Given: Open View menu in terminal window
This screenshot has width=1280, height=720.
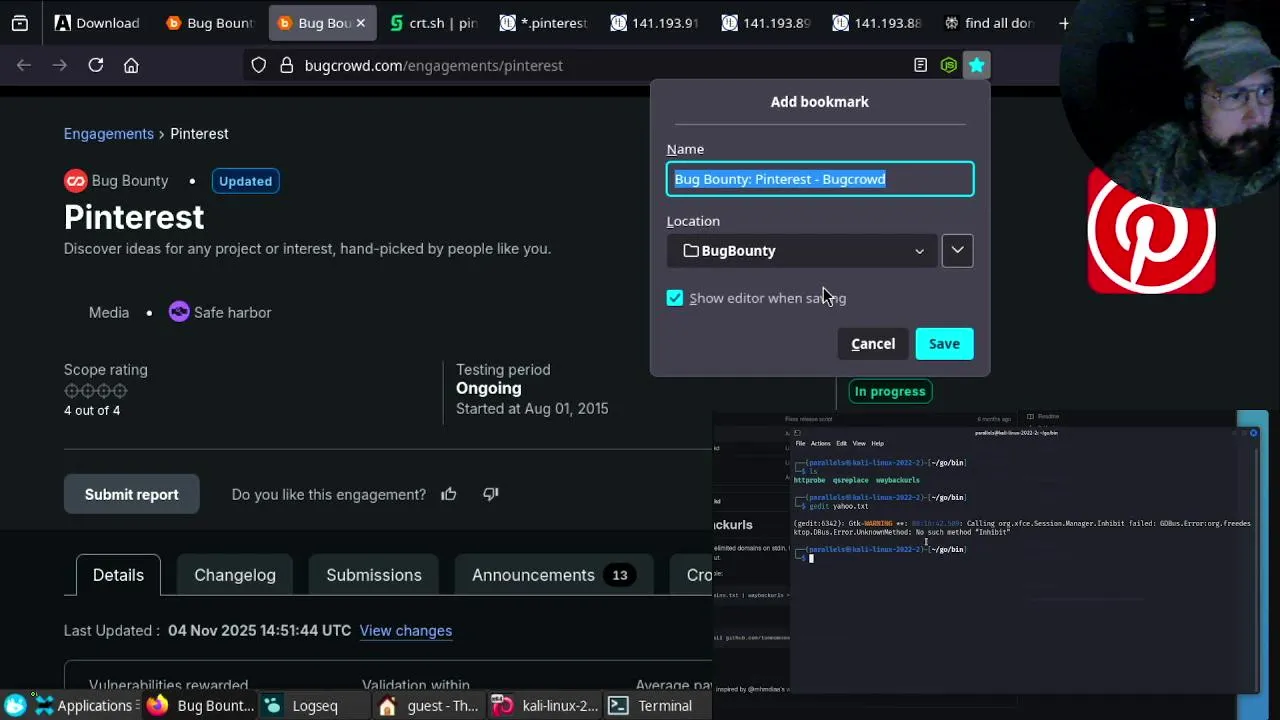Looking at the screenshot, I should (x=859, y=443).
